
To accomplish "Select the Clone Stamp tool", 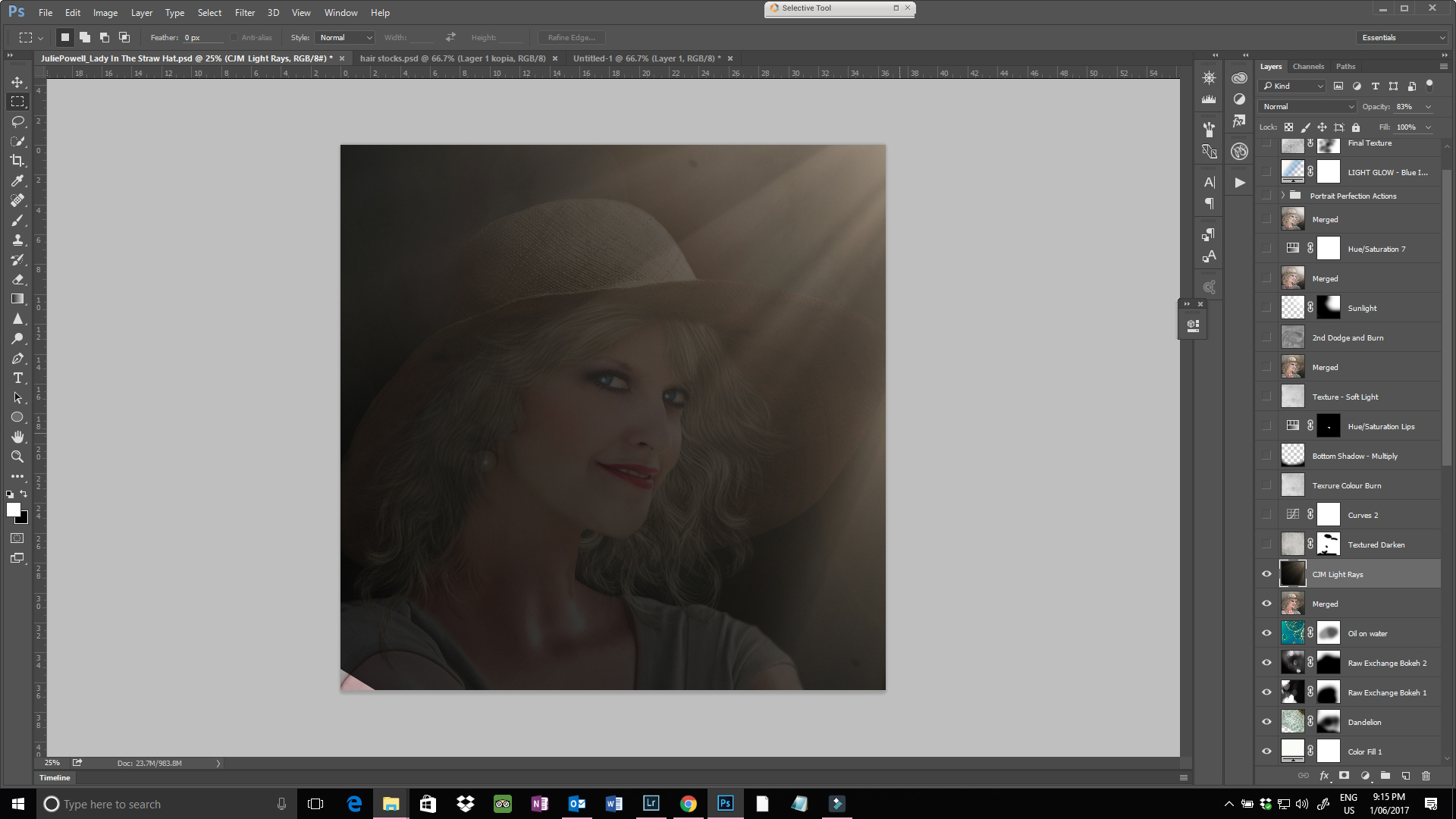I will click(17, 240).
